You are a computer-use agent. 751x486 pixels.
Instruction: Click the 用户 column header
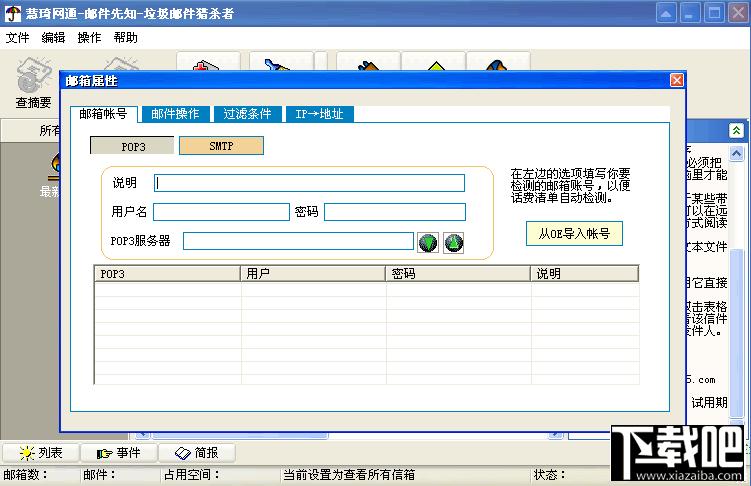313,273
